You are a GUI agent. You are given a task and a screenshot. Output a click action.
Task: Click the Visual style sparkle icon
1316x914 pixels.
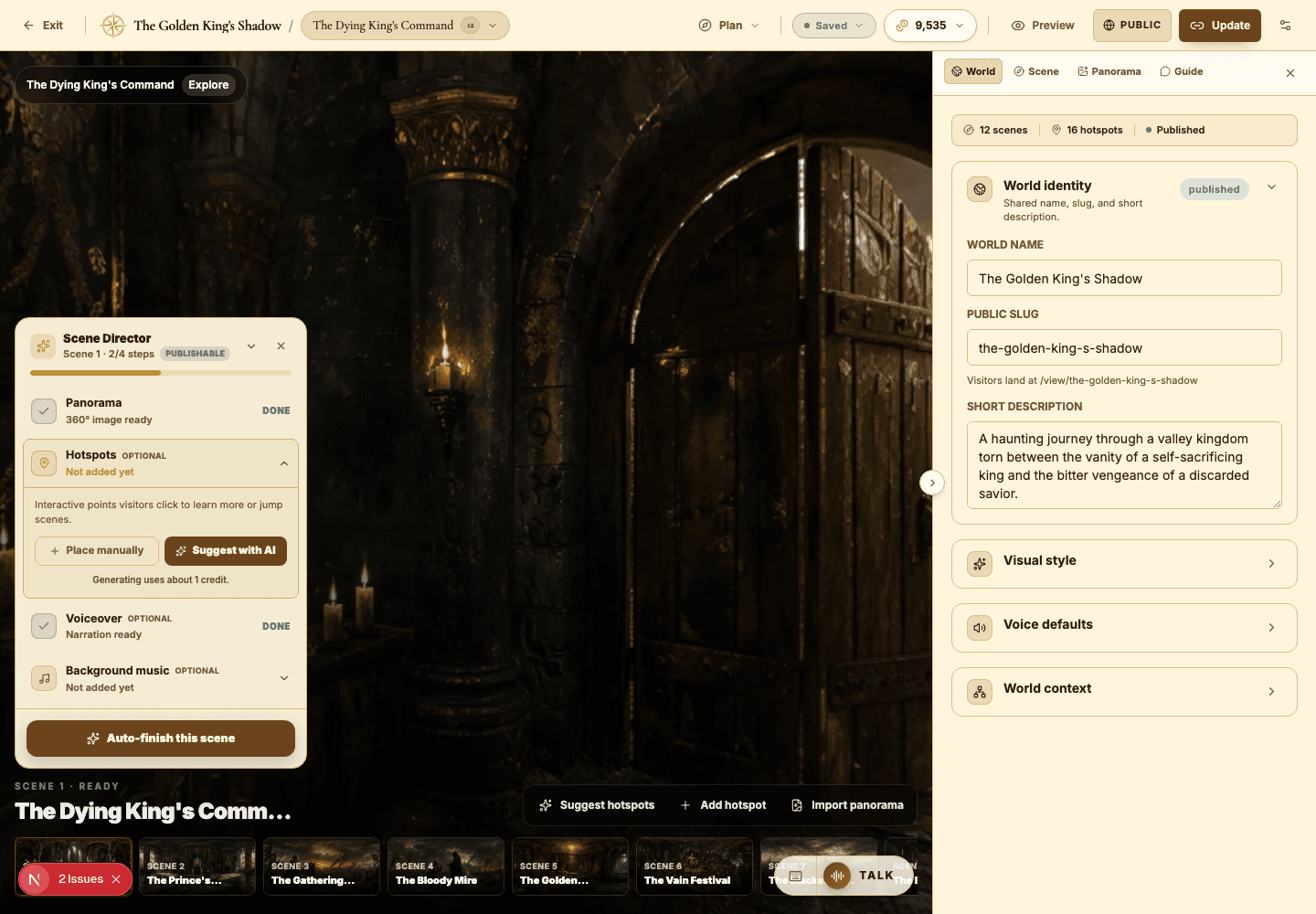[x=980, y=564]
